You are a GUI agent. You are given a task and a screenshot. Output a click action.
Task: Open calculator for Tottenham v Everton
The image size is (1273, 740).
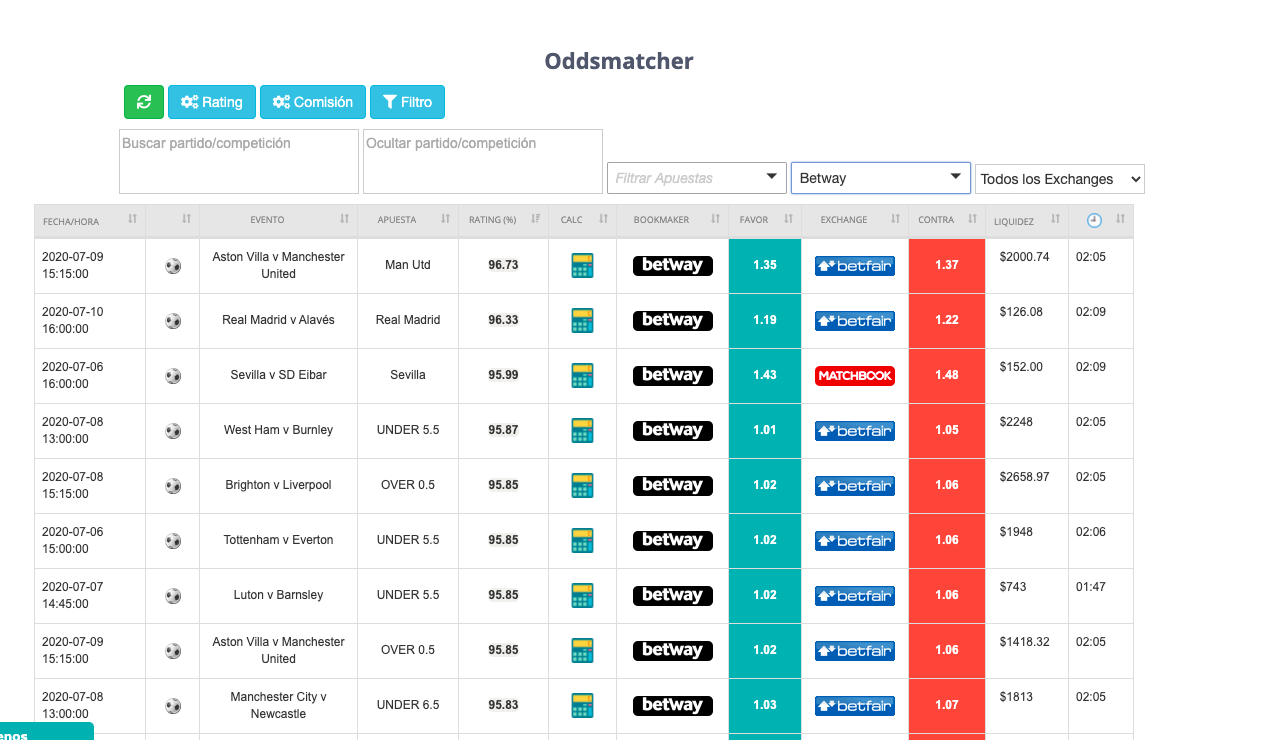[x=582, y=540]
